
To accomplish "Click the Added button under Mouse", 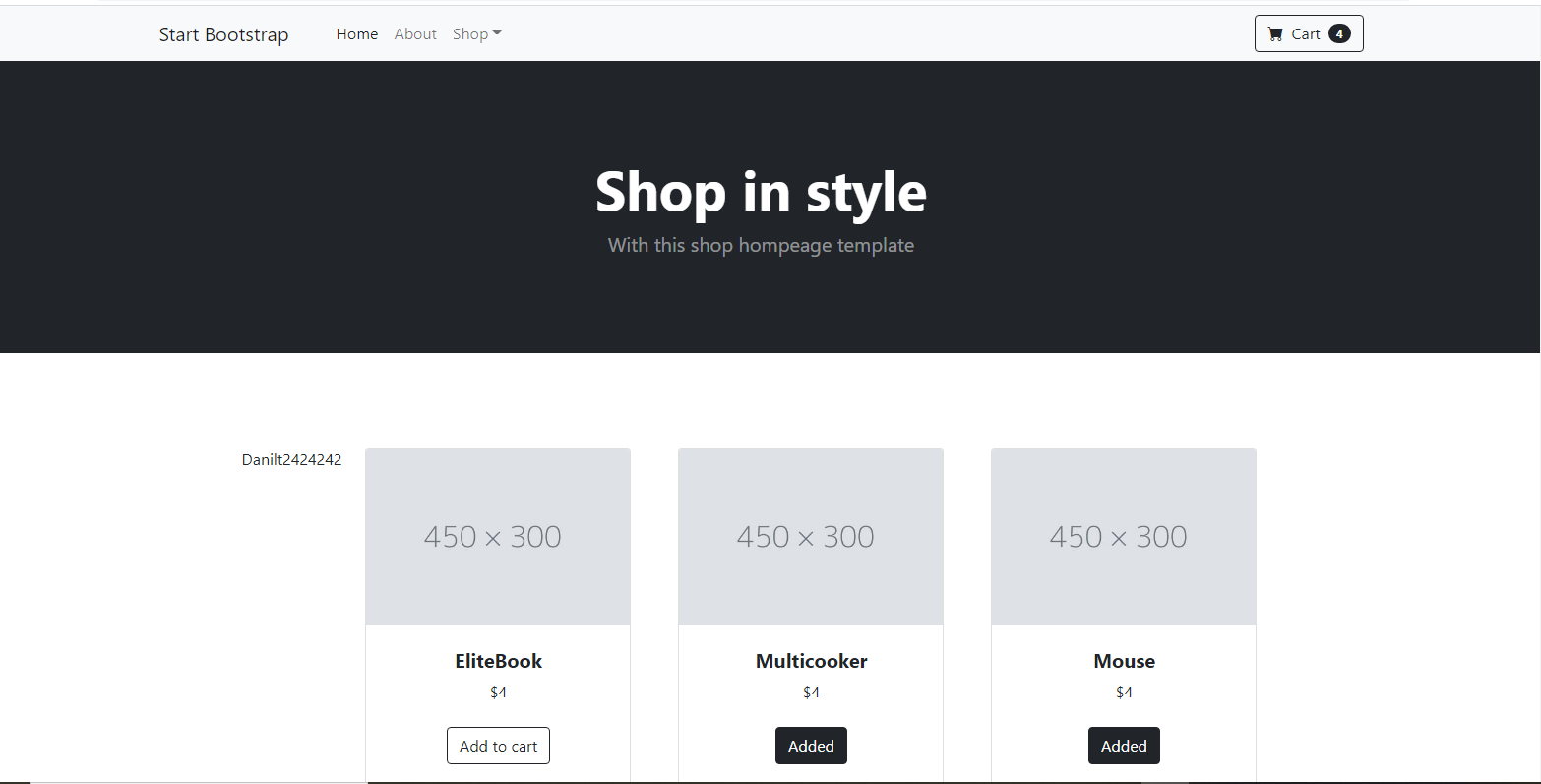I will pos(1124,745).
